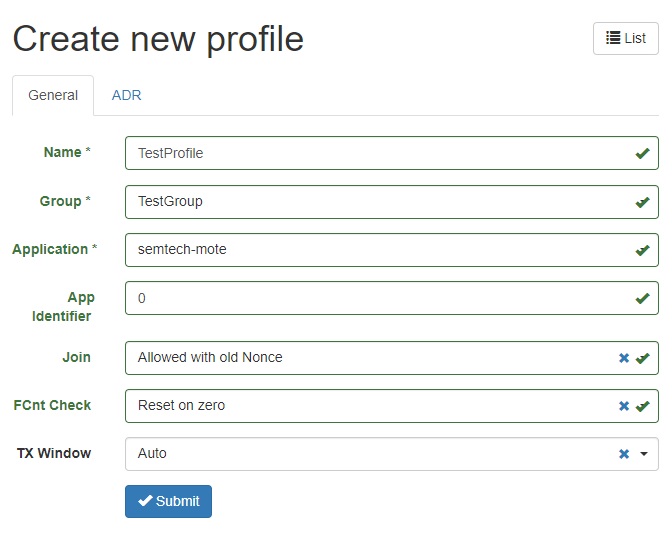Switch to the ADR tab
The image size is (669, 539).
pyautogui.click(x=126, y=95)
